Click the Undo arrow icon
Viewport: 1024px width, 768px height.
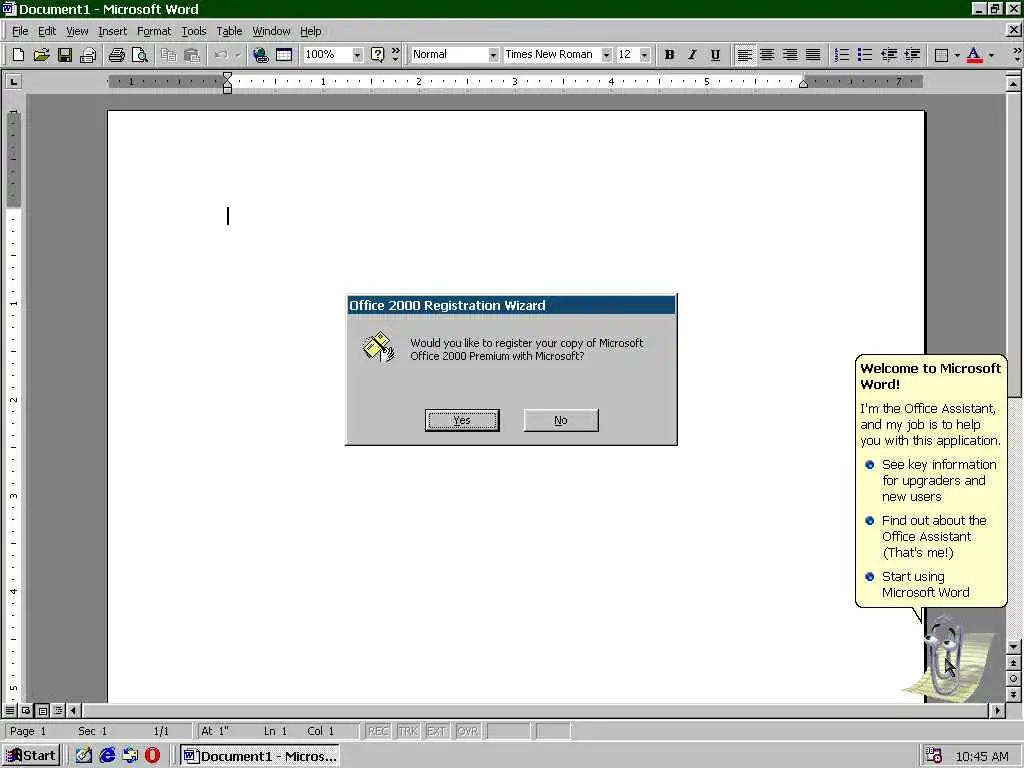click(x=221, y=55)
